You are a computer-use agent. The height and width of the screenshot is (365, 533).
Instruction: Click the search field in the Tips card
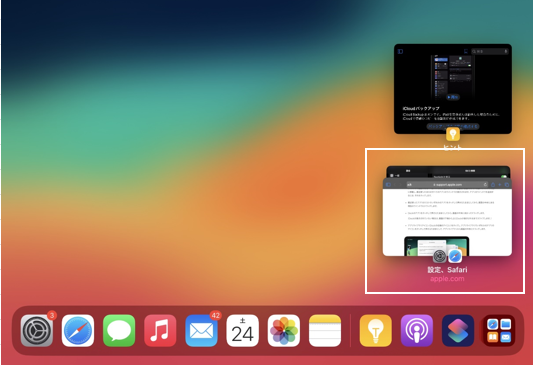490,51
